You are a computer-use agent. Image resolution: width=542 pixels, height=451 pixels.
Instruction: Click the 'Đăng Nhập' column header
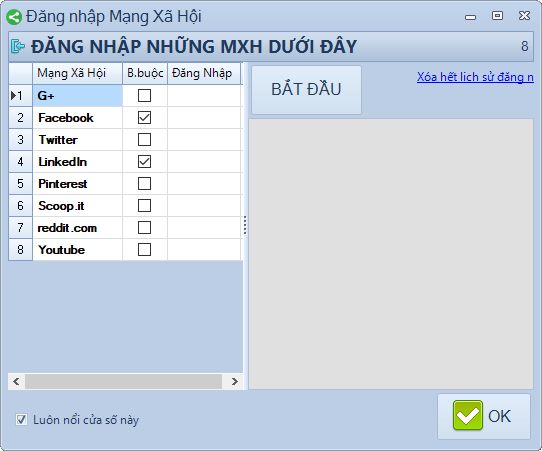[x=204, y=73]
